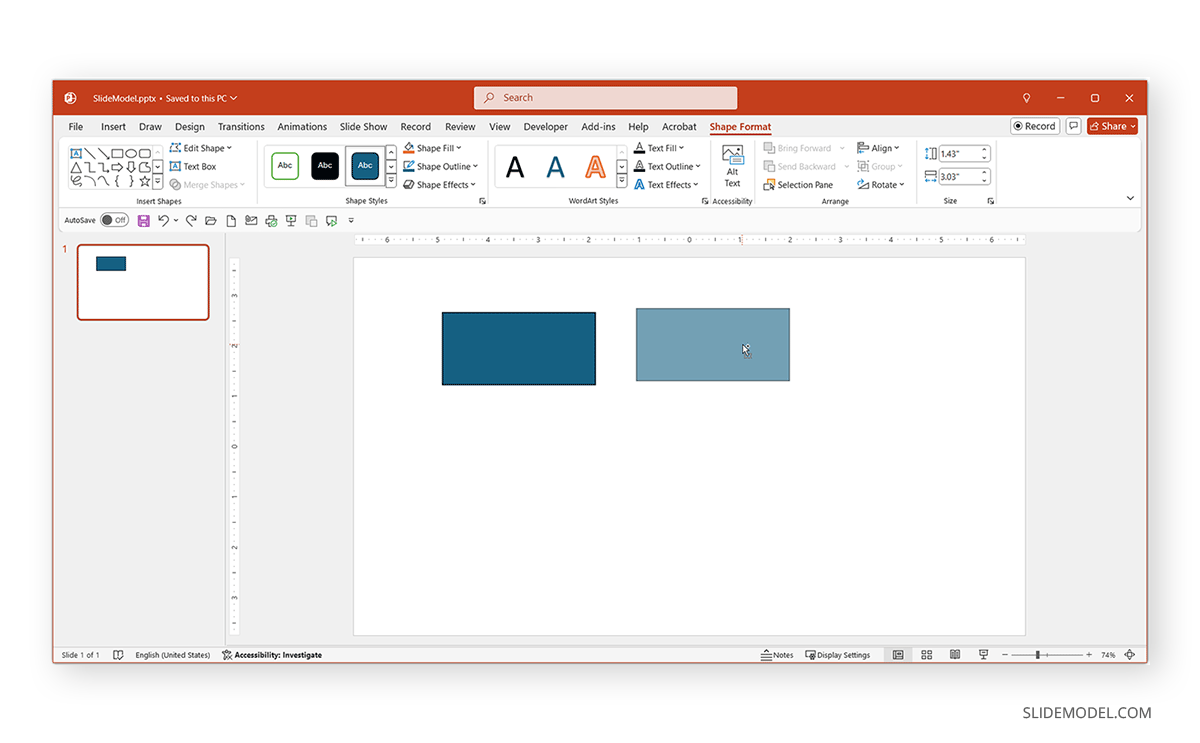The height and width of the screenshot is (743, 1200).
Task: Select the Text Box tool
Action: click(x=194, y=166)
